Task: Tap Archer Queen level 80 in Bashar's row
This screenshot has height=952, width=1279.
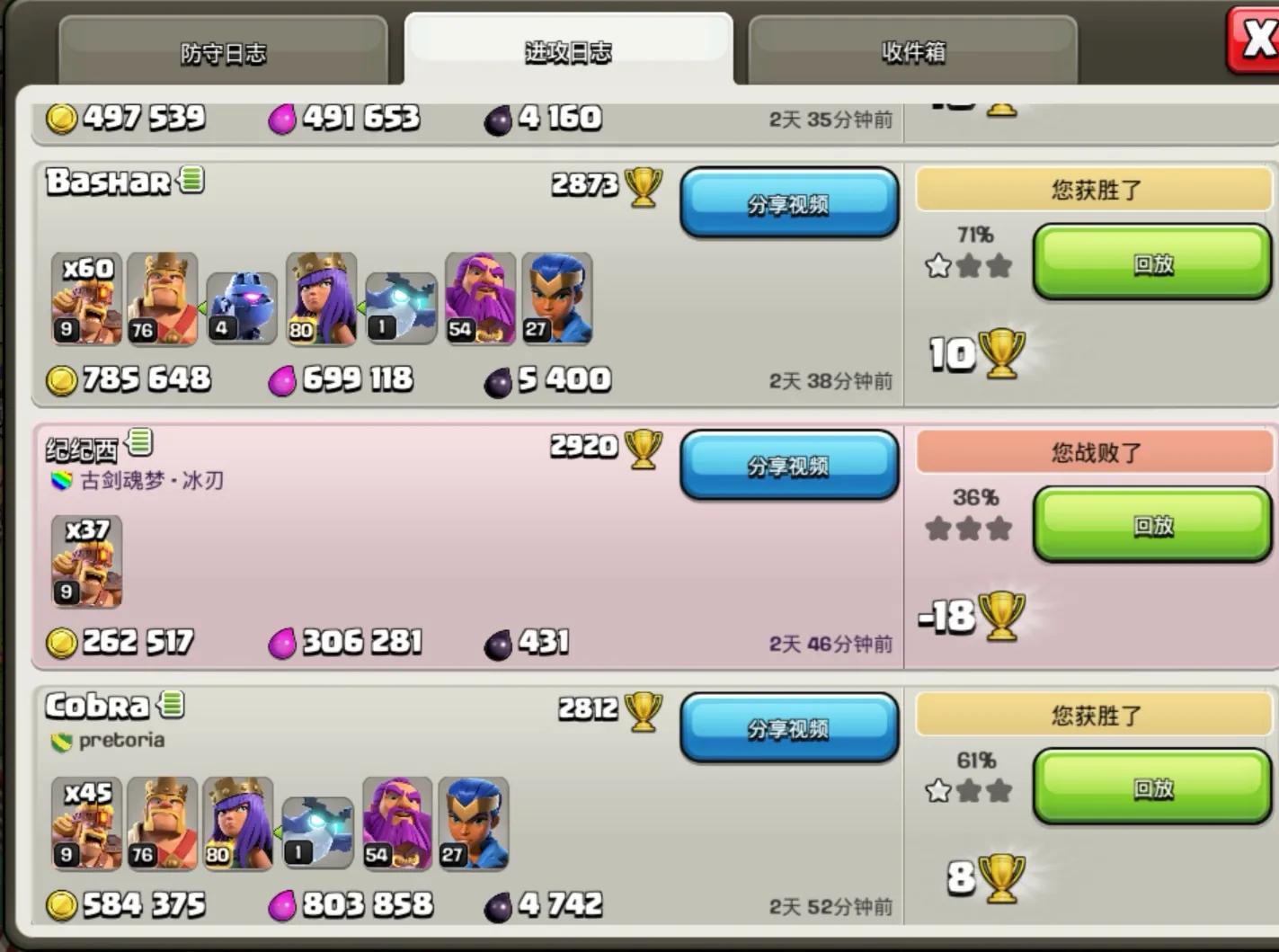Action: tap(321, 299)
